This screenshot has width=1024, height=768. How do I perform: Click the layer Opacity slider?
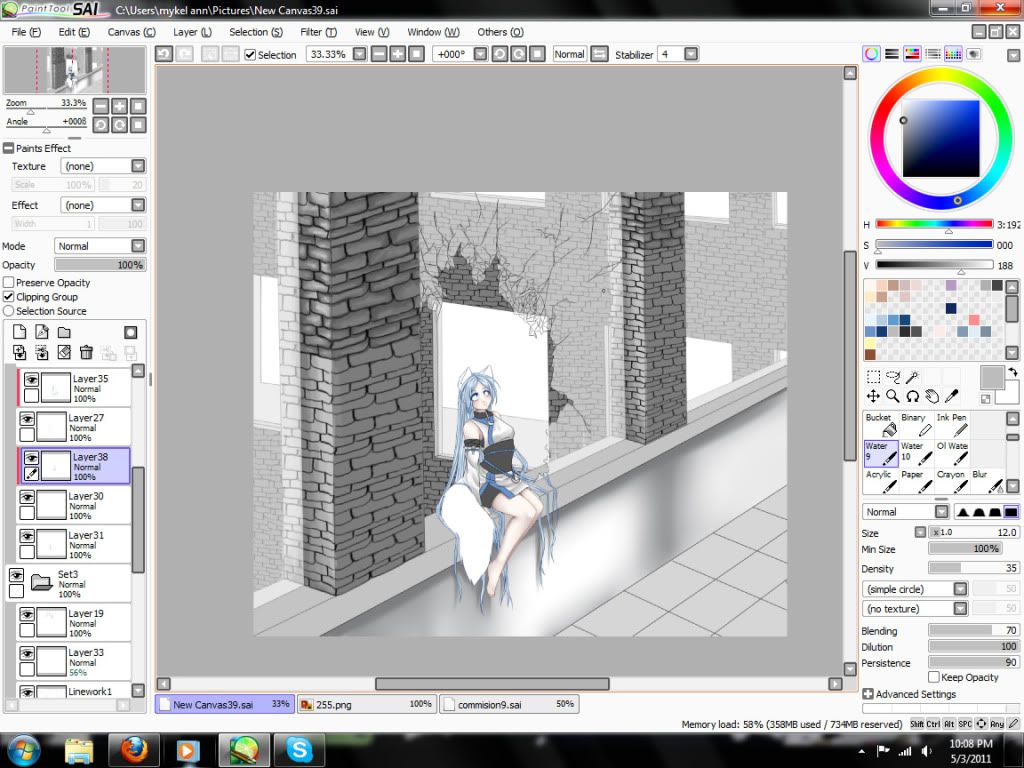[x=100, y=264]
